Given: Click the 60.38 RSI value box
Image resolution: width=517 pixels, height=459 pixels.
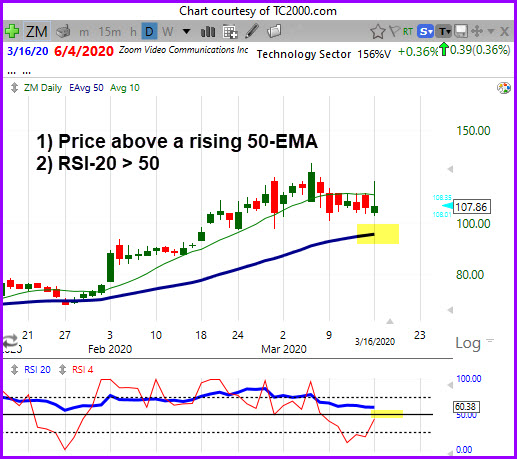Looking at the screenshot, I should pos(467,407).
